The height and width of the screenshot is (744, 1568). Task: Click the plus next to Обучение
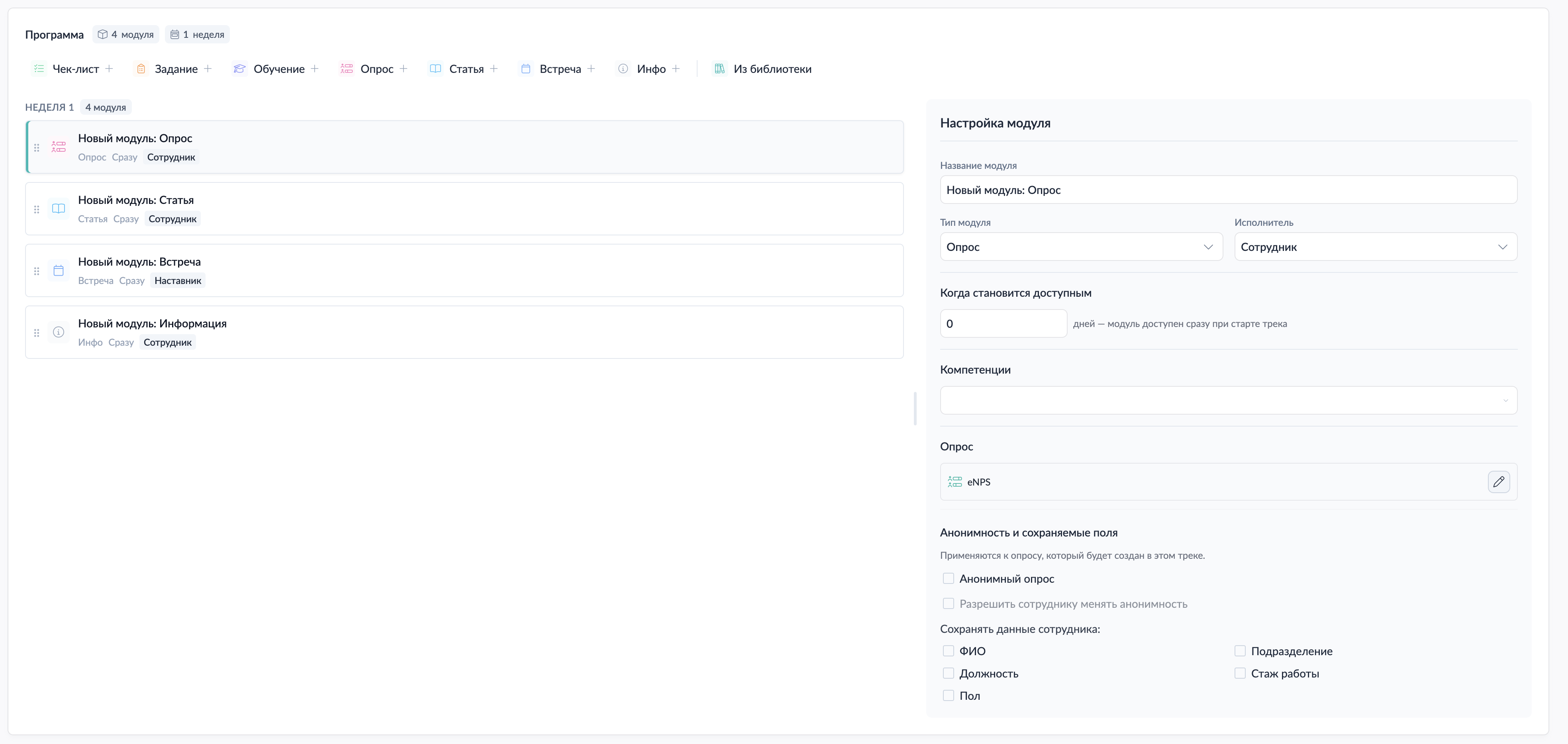315,69
